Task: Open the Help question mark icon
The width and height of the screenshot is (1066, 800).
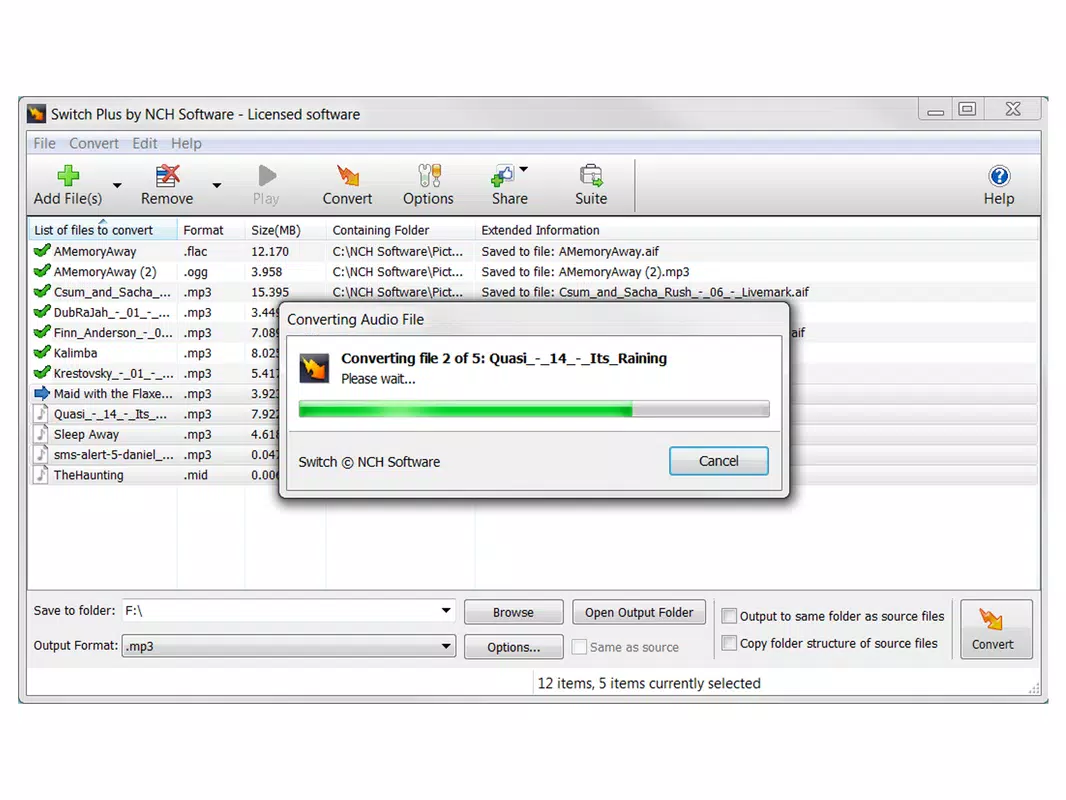Action: (999, 177)
